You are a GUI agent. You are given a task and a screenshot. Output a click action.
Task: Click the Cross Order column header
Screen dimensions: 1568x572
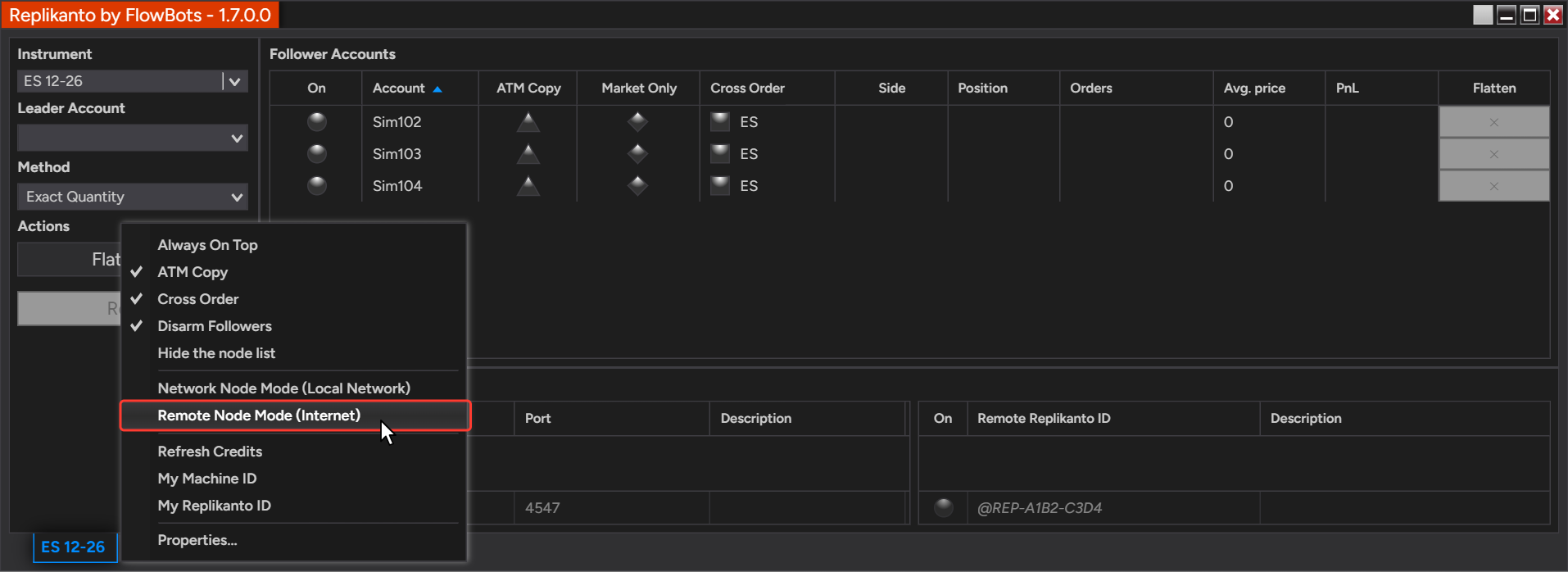click(767, 89)
